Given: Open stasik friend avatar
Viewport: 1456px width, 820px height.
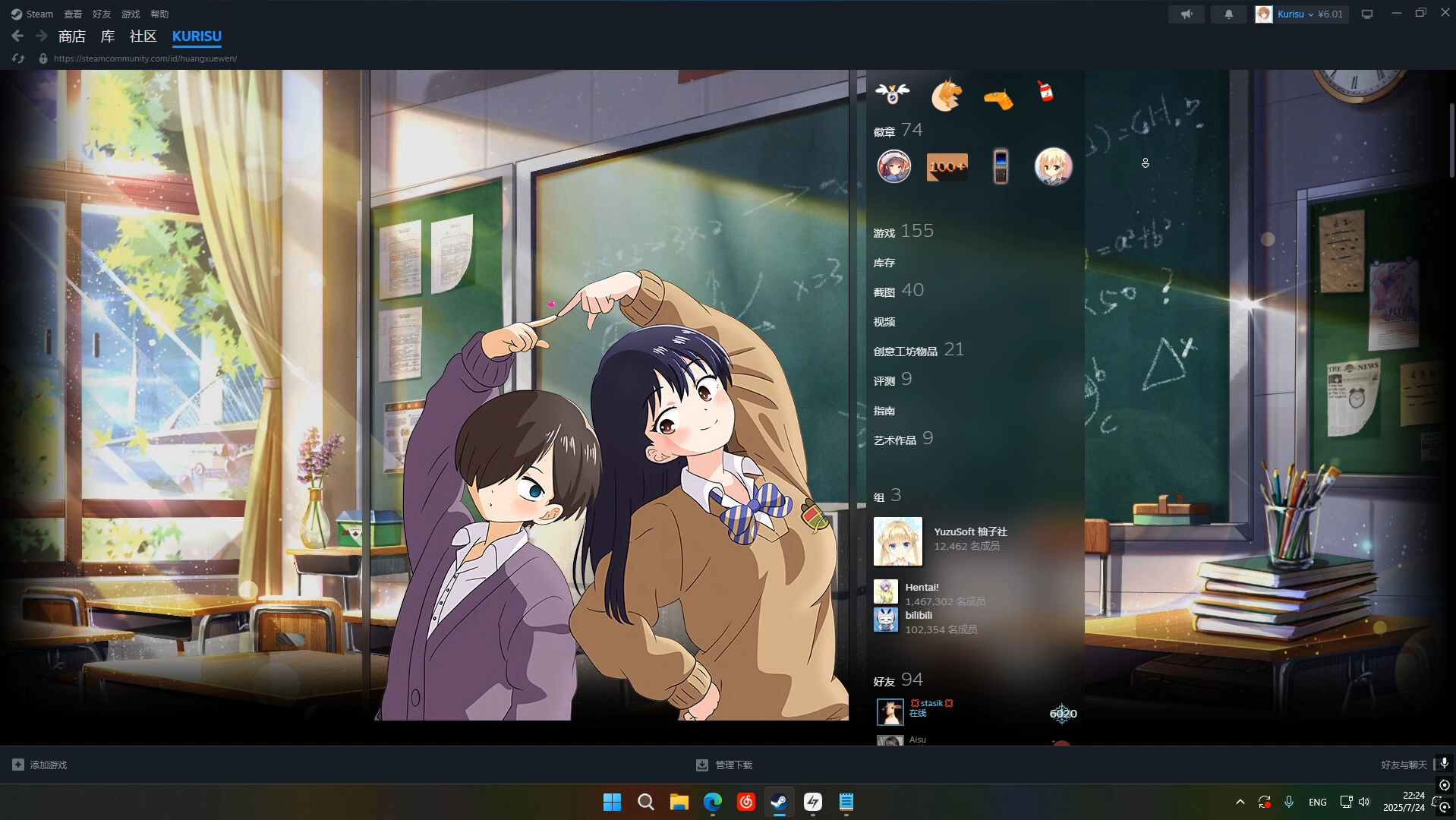Looking at the screenshot, I should [890, 712].
